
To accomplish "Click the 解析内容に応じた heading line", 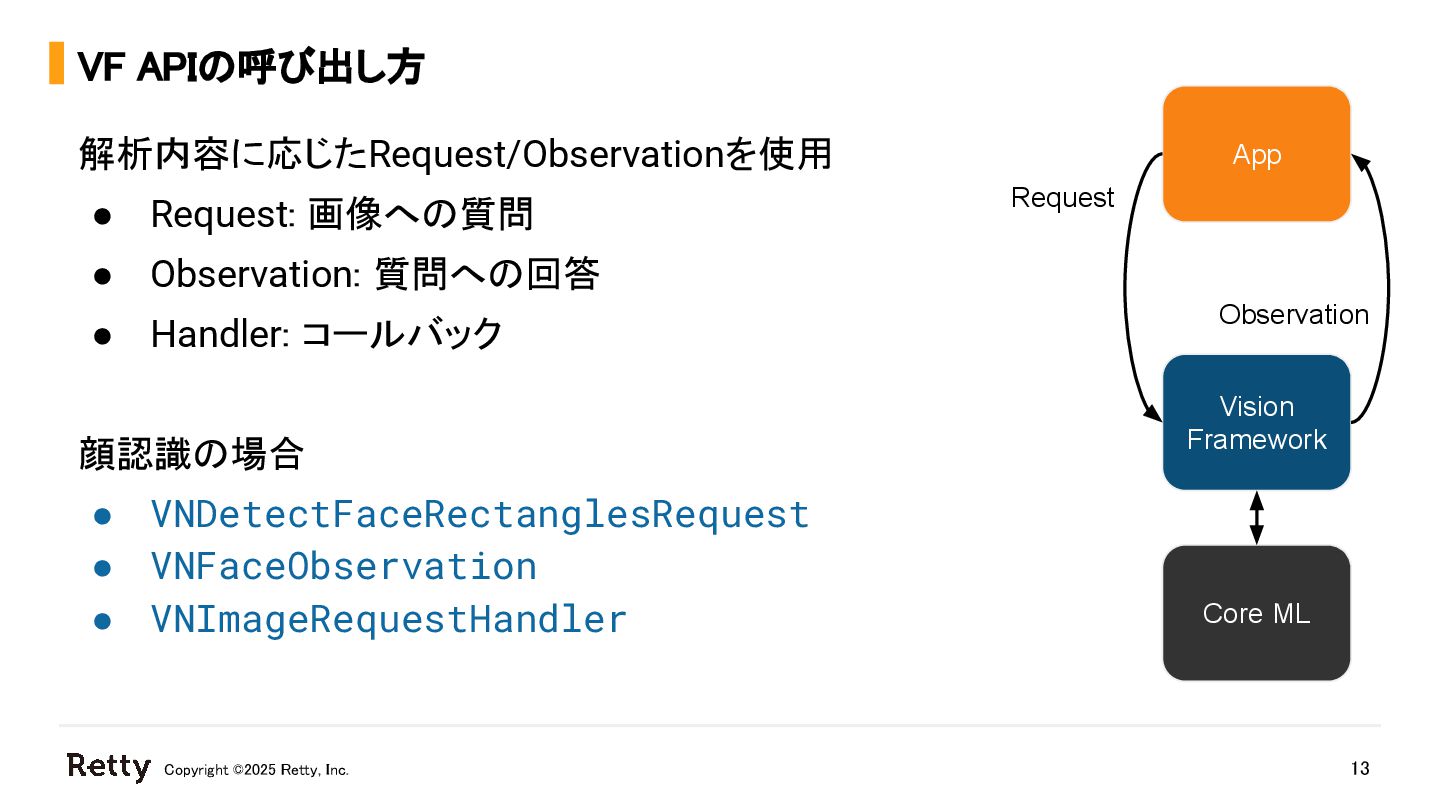I will click(x=455, y=154).
